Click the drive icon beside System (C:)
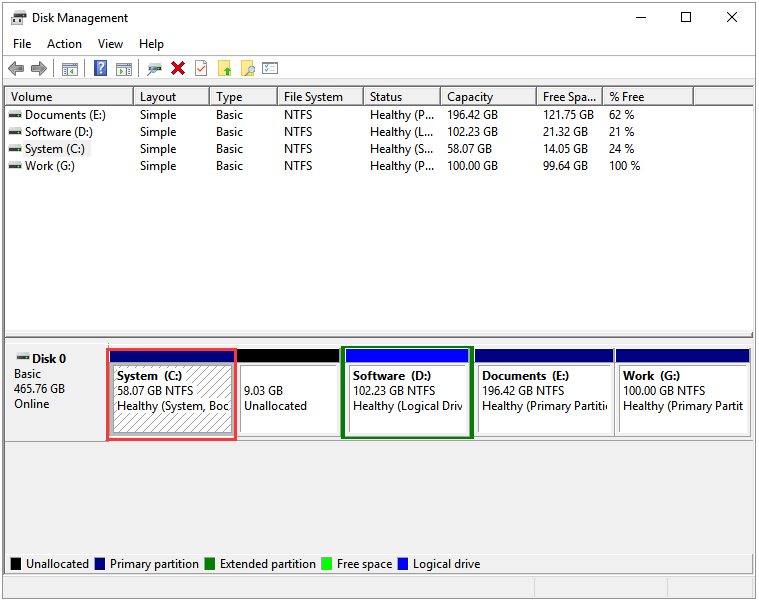Viewport: 759px width, 604px height. [15, 149]
